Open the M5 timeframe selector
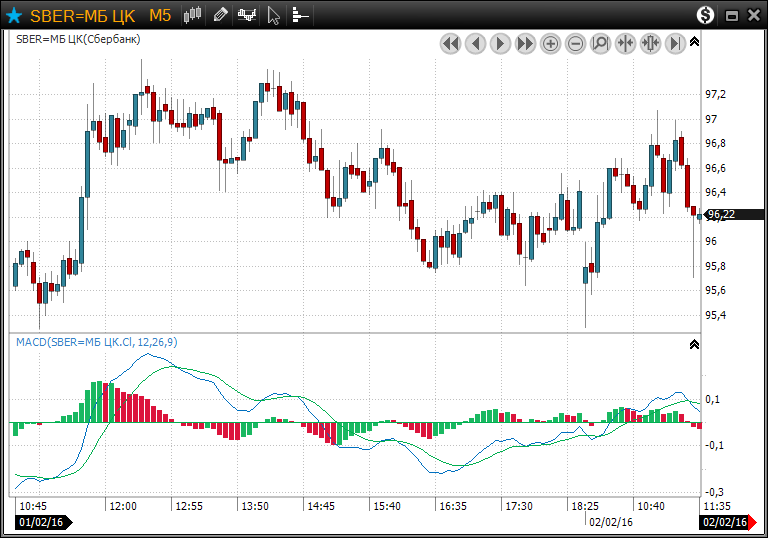 coord(160,15)
